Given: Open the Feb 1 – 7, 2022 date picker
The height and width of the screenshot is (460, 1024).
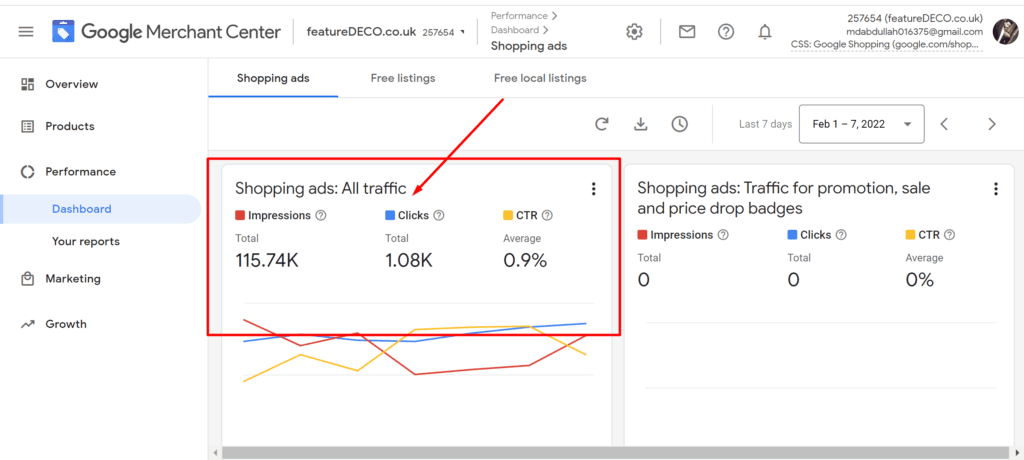Looking at the screenshot, I should pos(861,124).
